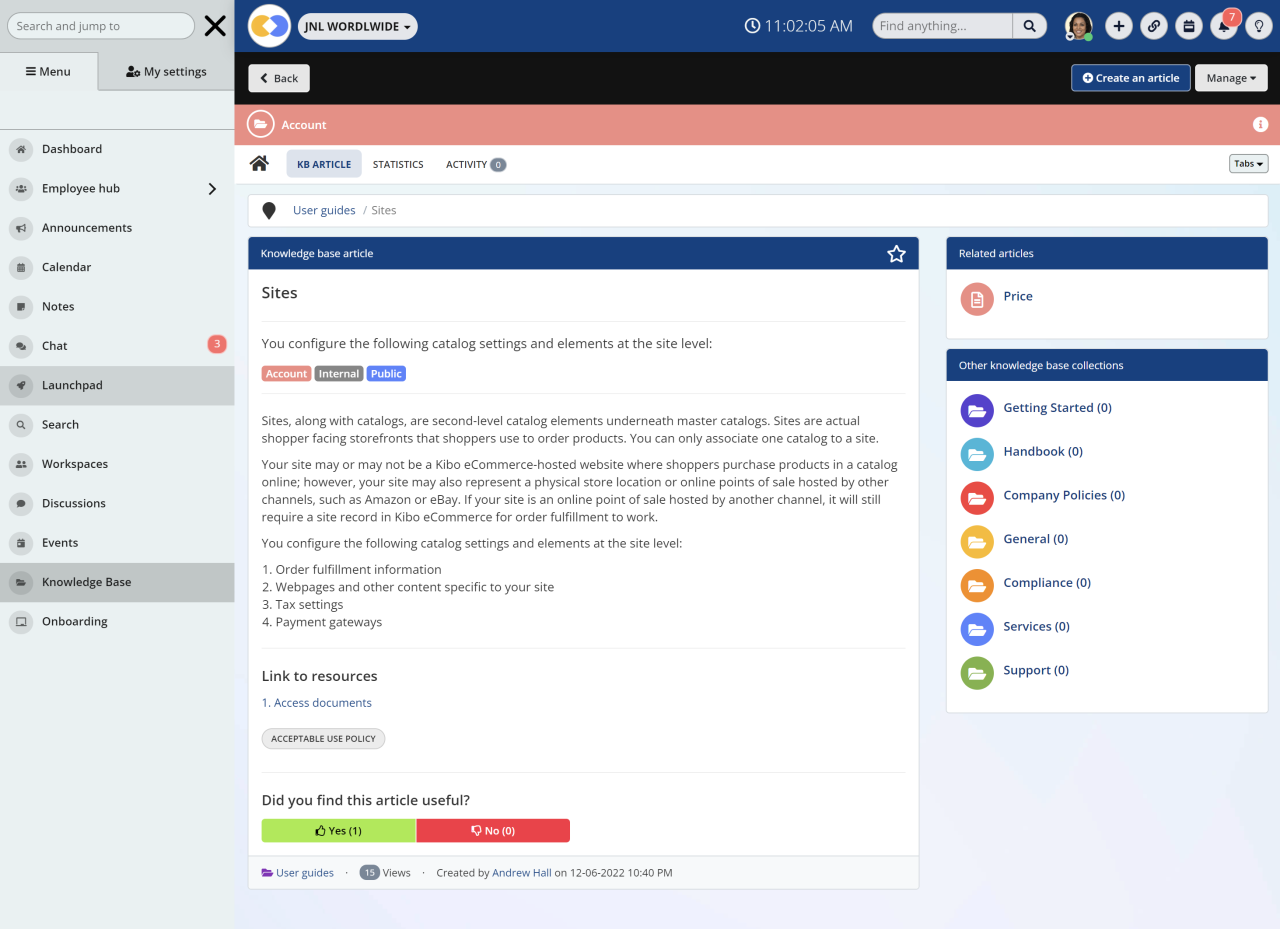
Task: Click the calendar icon in the top bar
Action: (x=1188, y=25)
